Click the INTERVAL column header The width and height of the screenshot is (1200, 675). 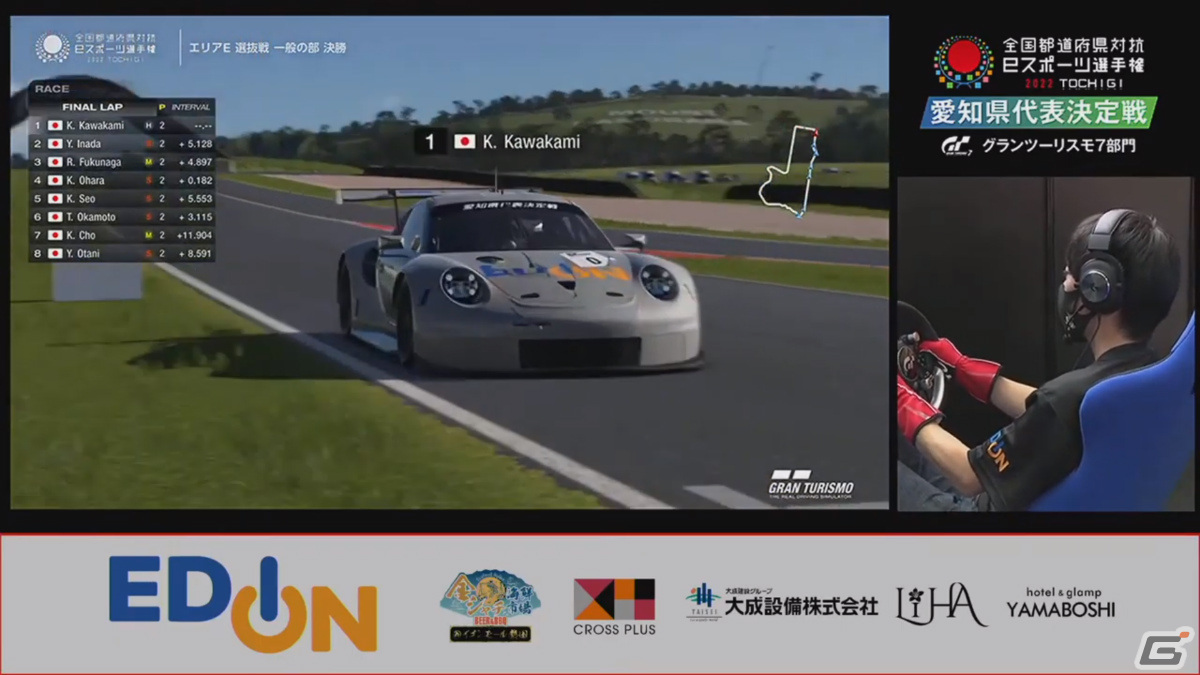coord(190,107)
